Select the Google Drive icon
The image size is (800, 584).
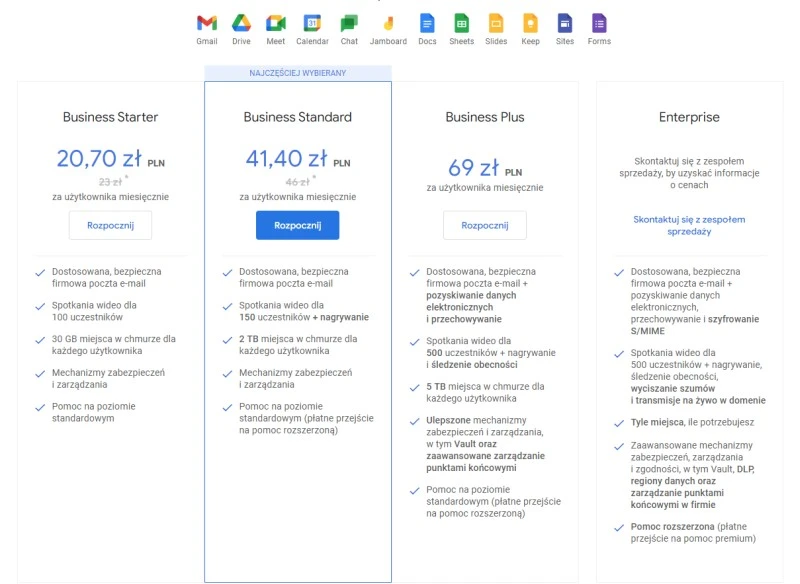(x=242, y=22)
